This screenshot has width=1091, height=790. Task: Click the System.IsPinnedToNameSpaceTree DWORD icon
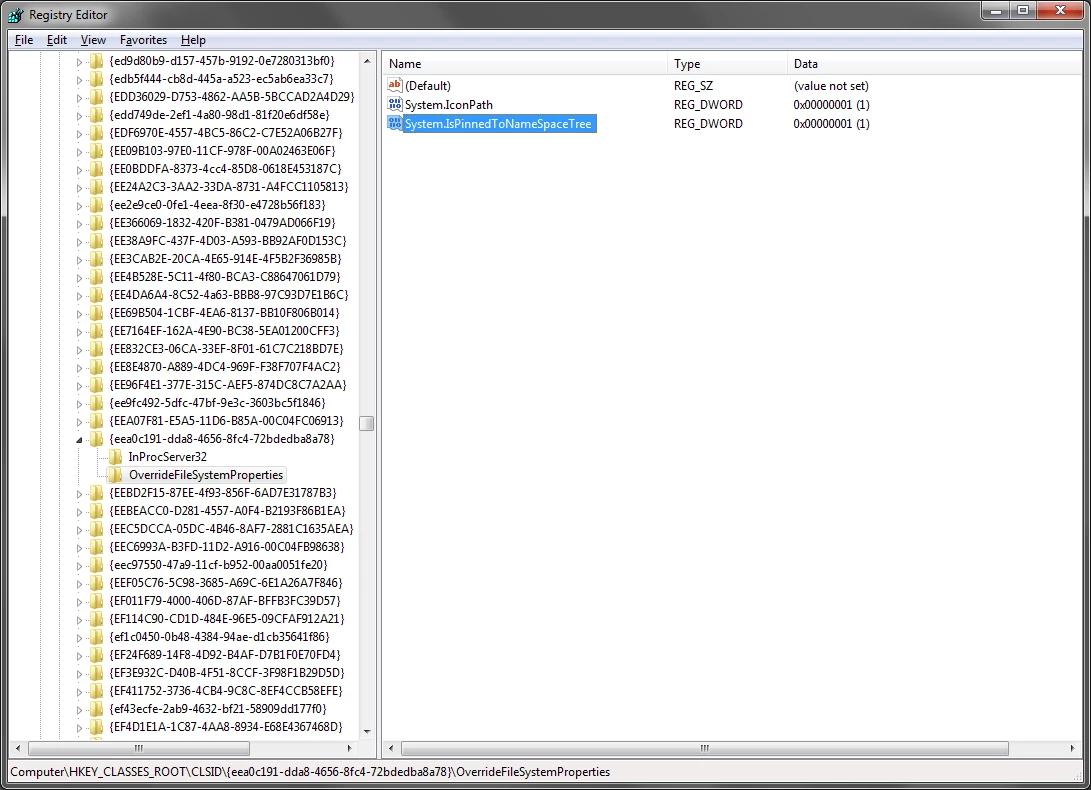pos(395,123)
